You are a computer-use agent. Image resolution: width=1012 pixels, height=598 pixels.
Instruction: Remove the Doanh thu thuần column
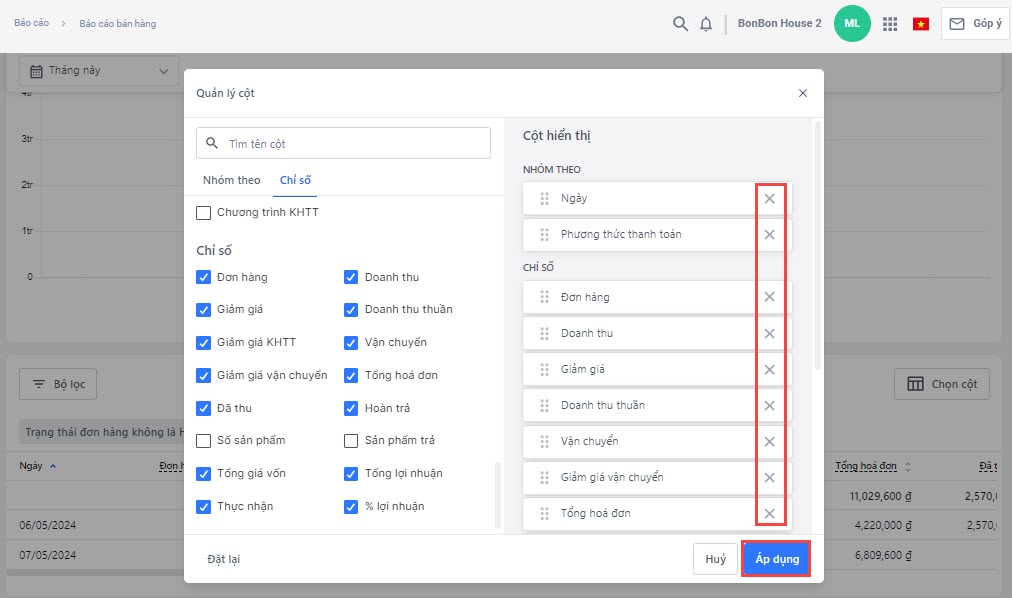tap(769, 406)
